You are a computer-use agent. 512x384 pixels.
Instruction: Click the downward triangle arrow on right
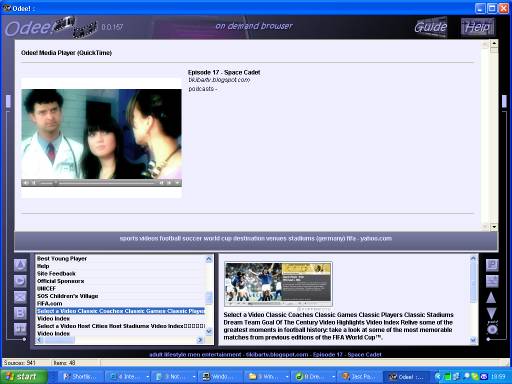click(x=492, y=313)
